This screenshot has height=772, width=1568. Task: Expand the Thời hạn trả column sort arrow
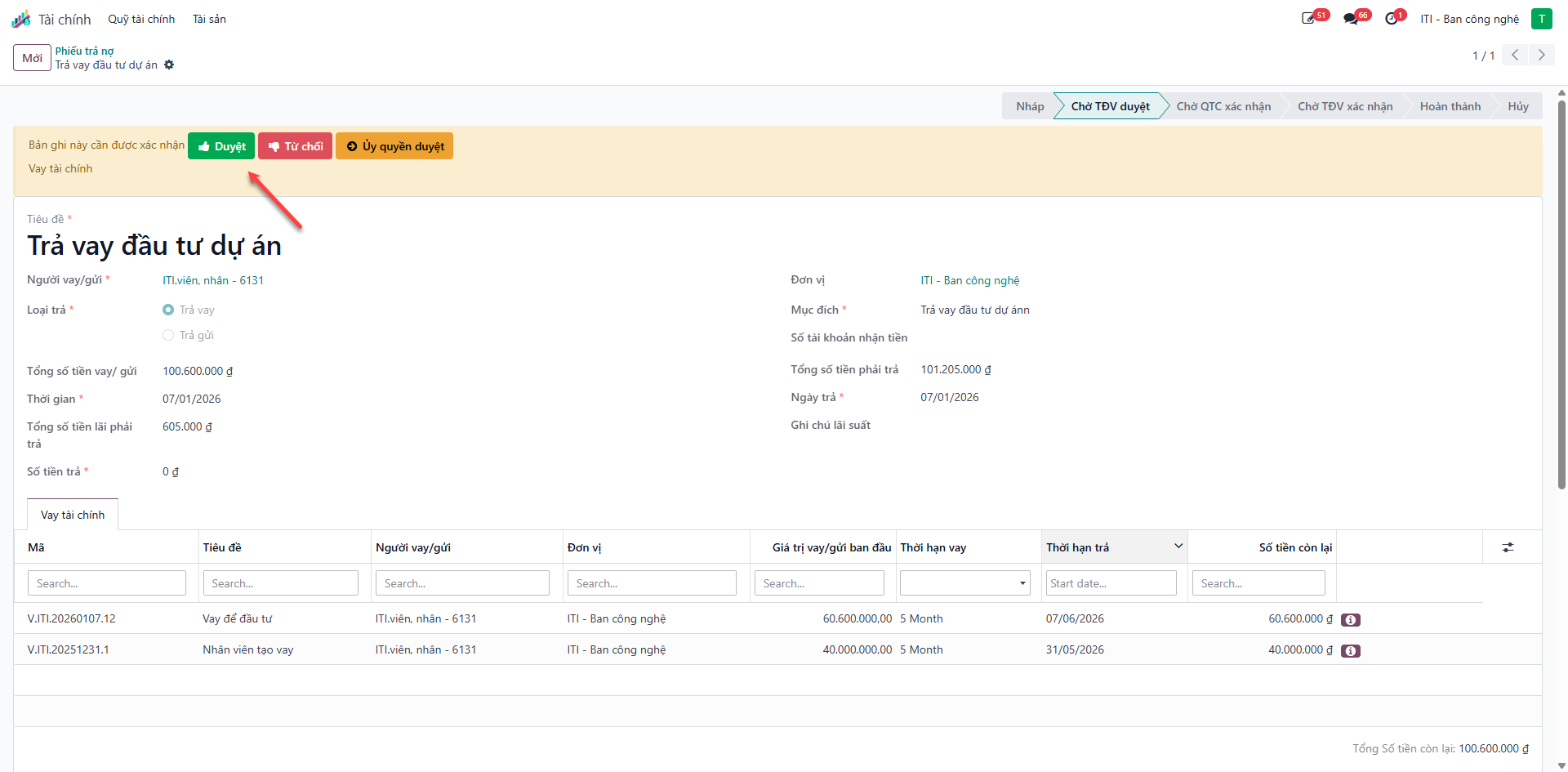coord(1178,546)
